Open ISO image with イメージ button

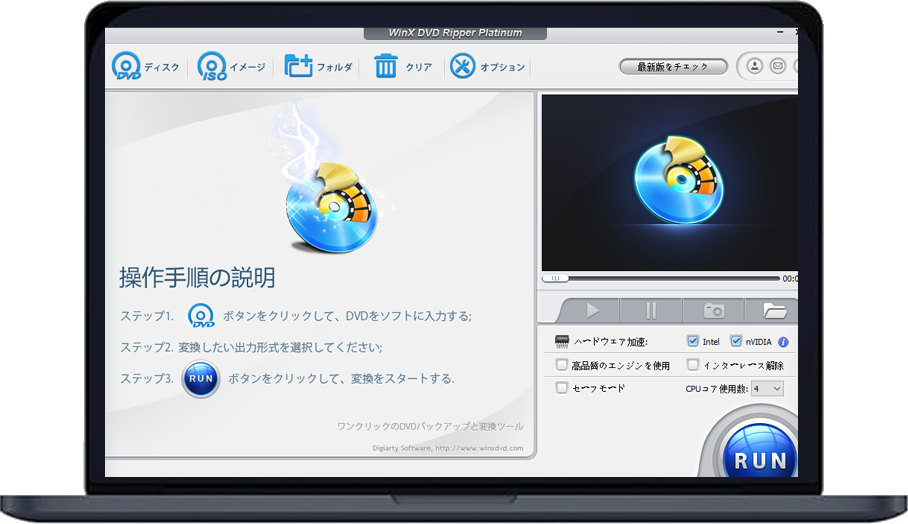point(231,66)
